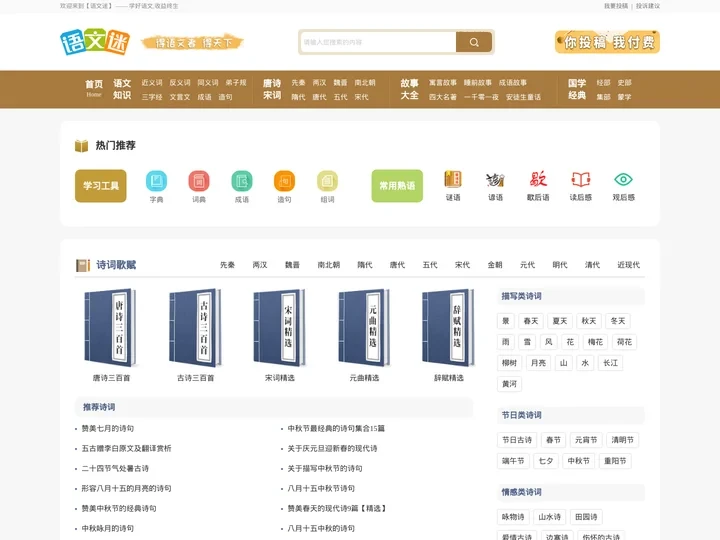Image resolution: width=720 pixels, height=540 pixels.
Task: Open the 辞赋精选 book cover
Action: tap(449, 328)
